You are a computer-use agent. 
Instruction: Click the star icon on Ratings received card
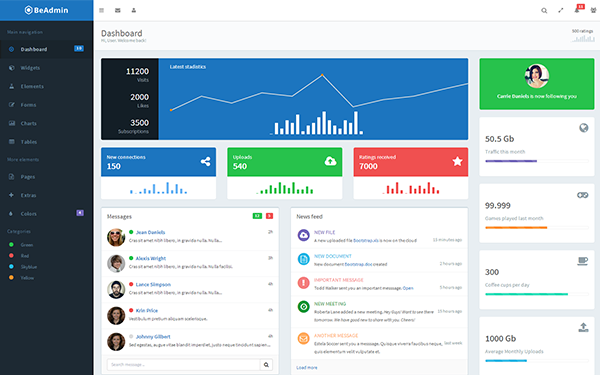(457, 161)
